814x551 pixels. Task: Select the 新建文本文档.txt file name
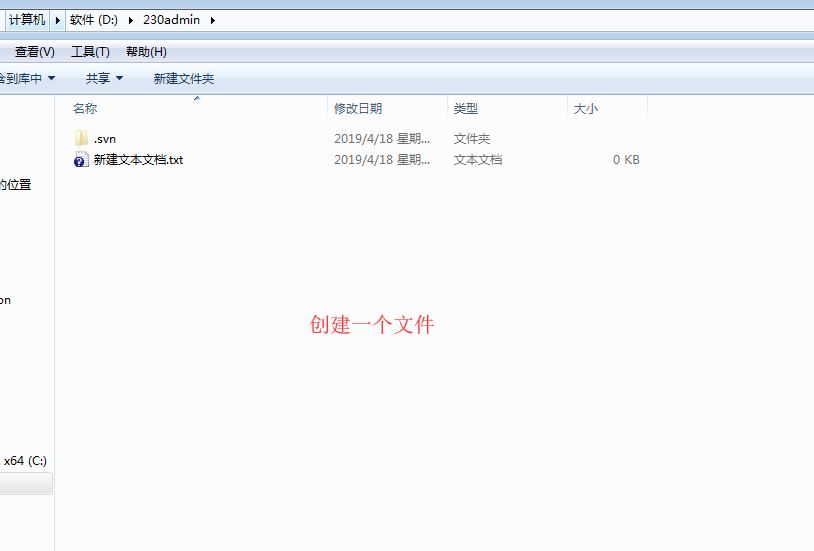[x=138, y=160]
